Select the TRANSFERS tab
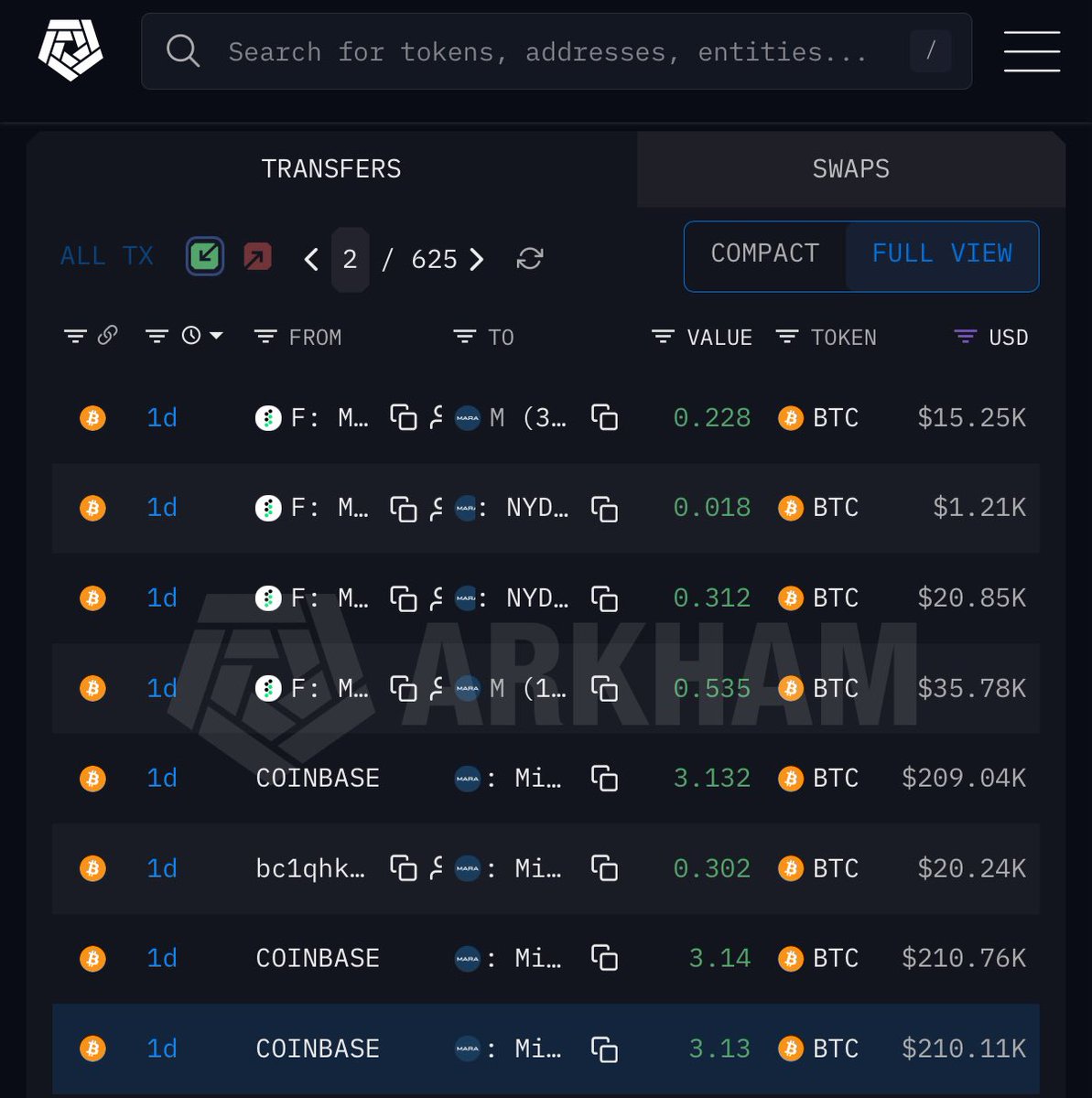 point(331,169)
